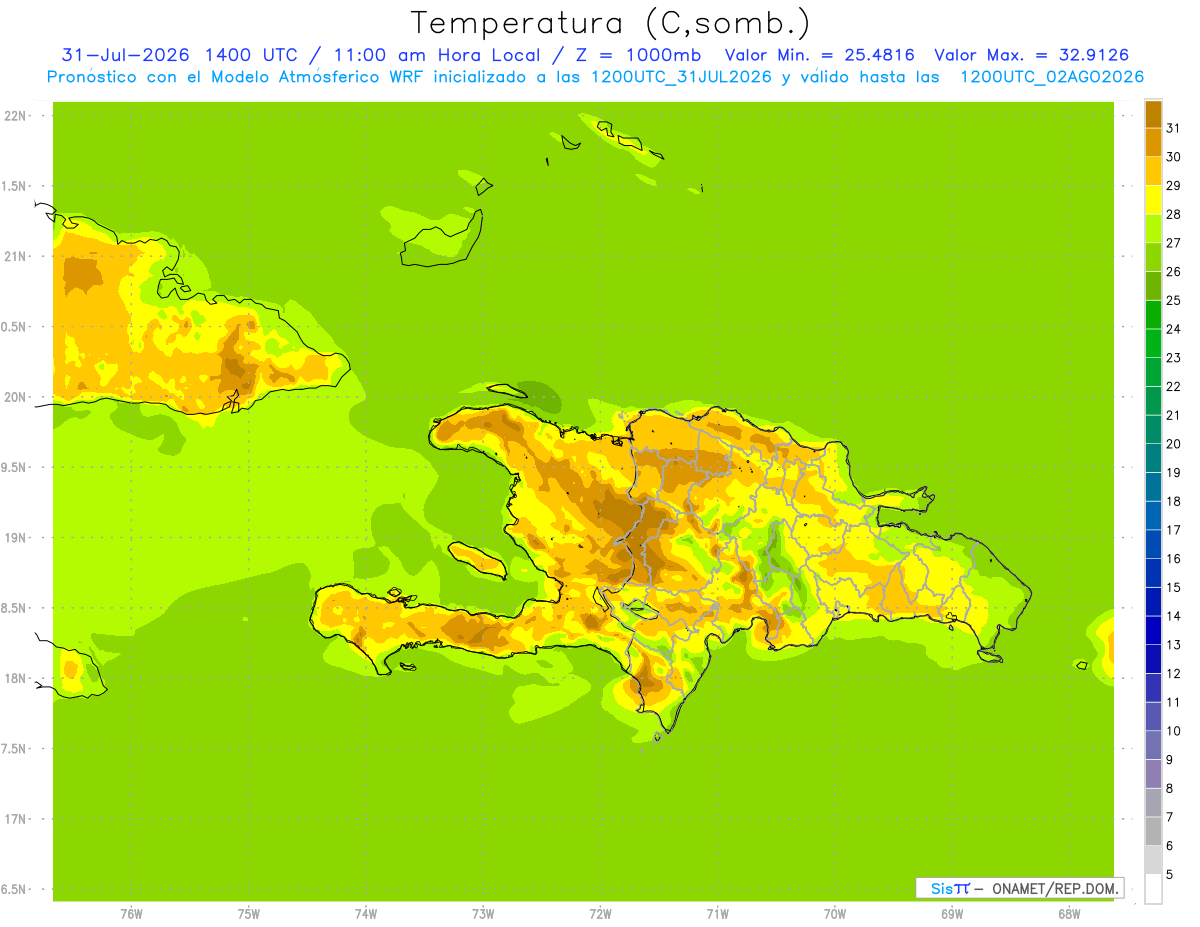Click the blue color bar segment between 15 and 16
The height and width of the screenshot is (927, 1200).
click(1153, 573)
